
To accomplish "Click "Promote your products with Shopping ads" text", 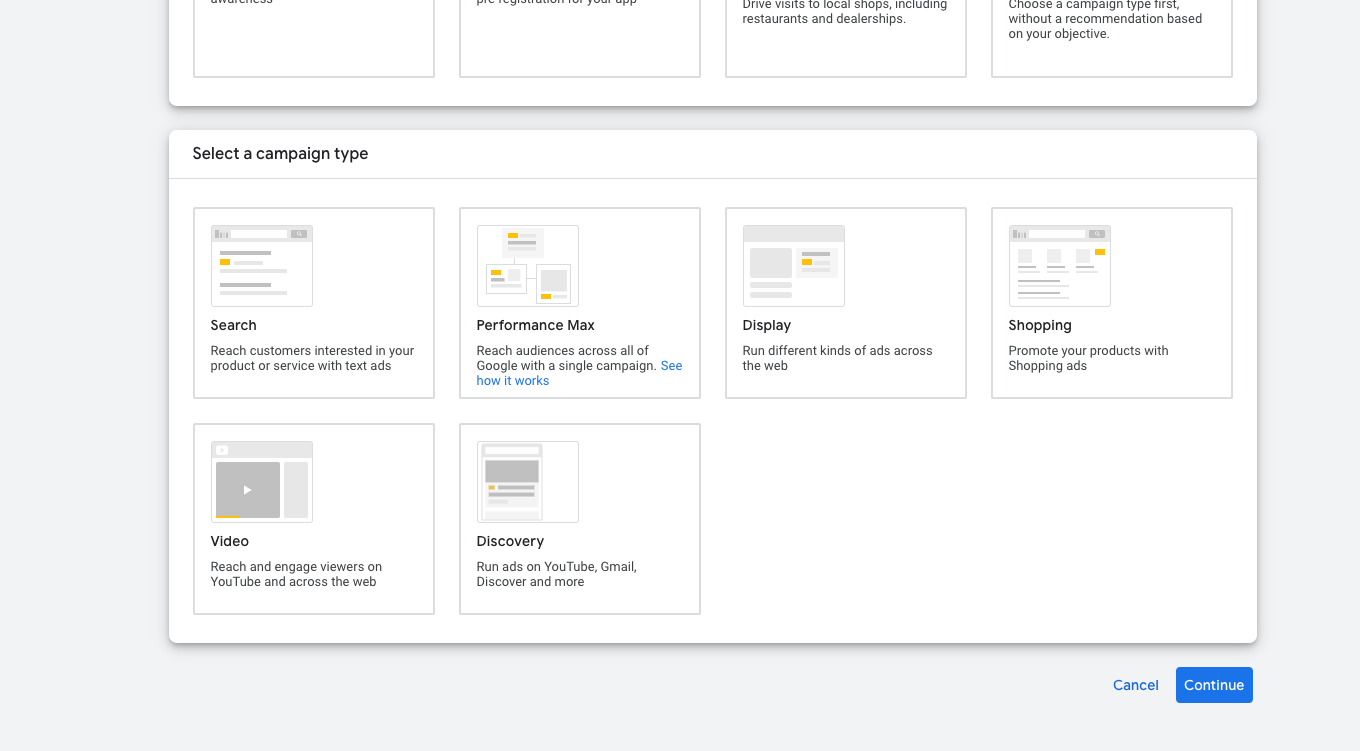I will click(1089, 358).
